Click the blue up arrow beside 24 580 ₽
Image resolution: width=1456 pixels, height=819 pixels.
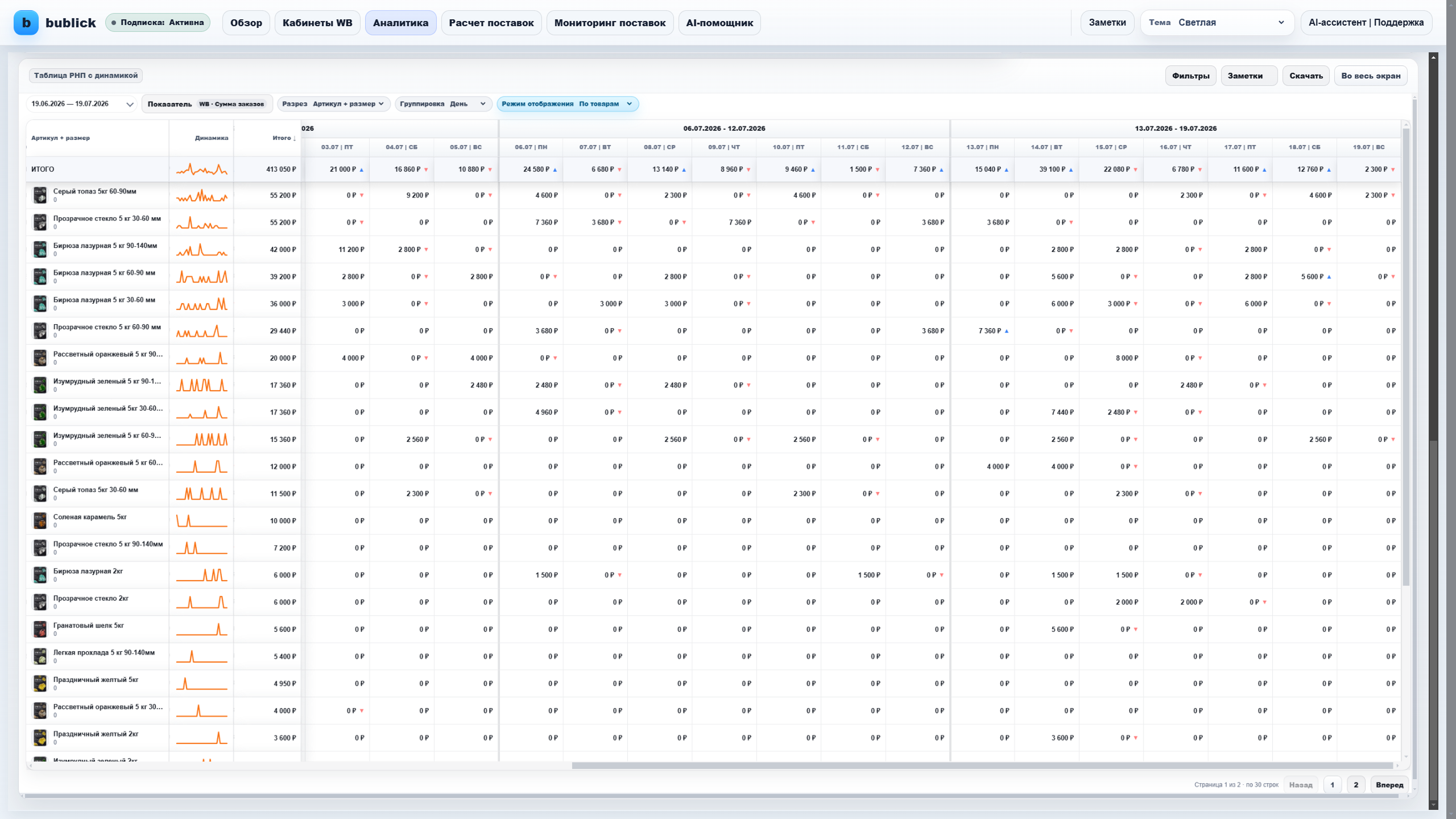pos(555,170)
